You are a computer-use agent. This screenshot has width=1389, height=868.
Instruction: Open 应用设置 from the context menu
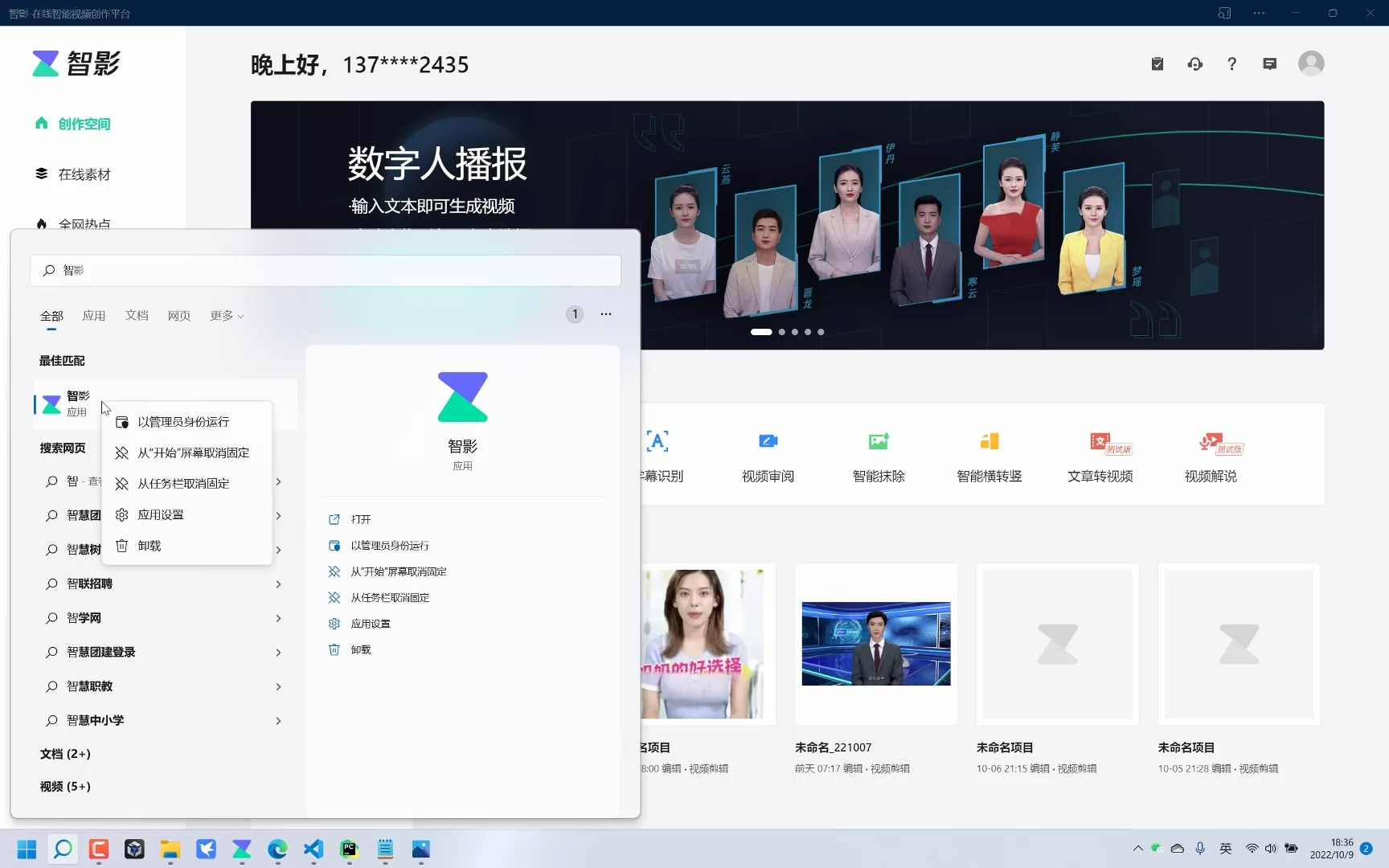[x=186, y=514]
